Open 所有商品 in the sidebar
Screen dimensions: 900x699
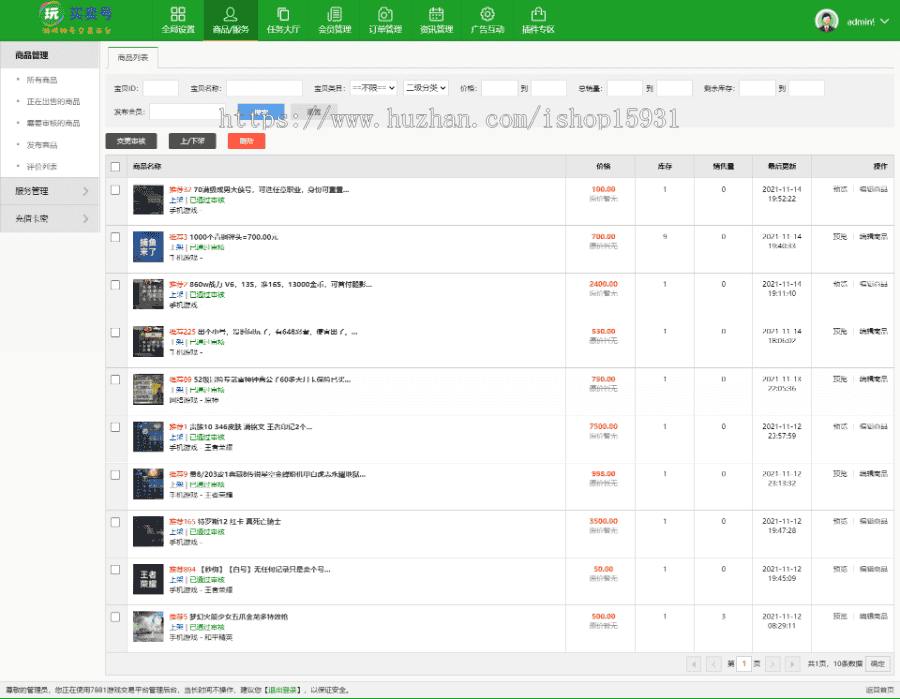click(42, 80)
